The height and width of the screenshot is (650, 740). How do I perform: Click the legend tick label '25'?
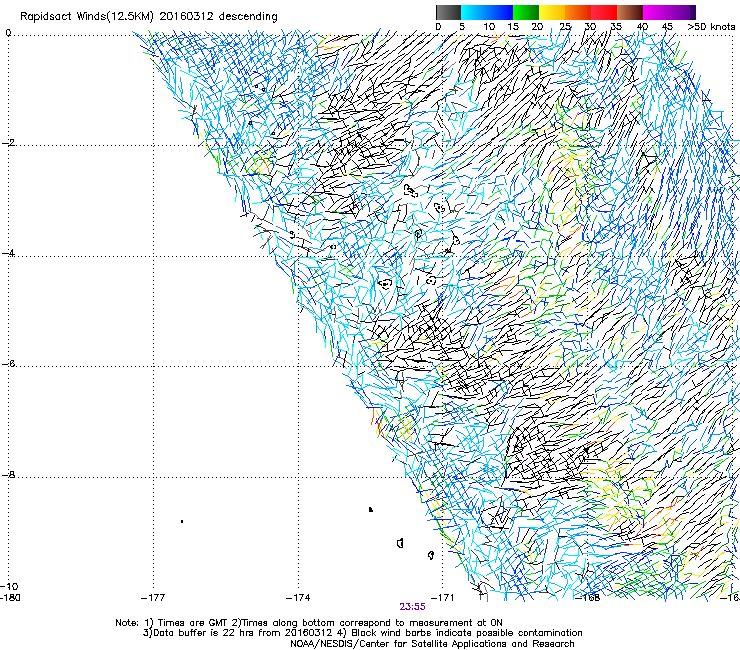[x=565, y=27]
